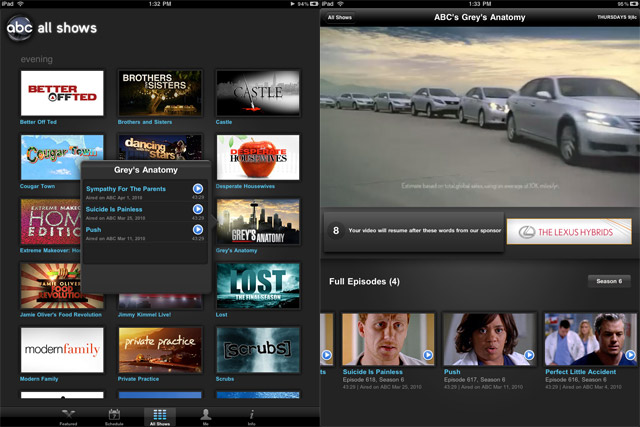Click Cougar Town title link
Viewport: 640px width, 427px height.
[x=38, y=186]
